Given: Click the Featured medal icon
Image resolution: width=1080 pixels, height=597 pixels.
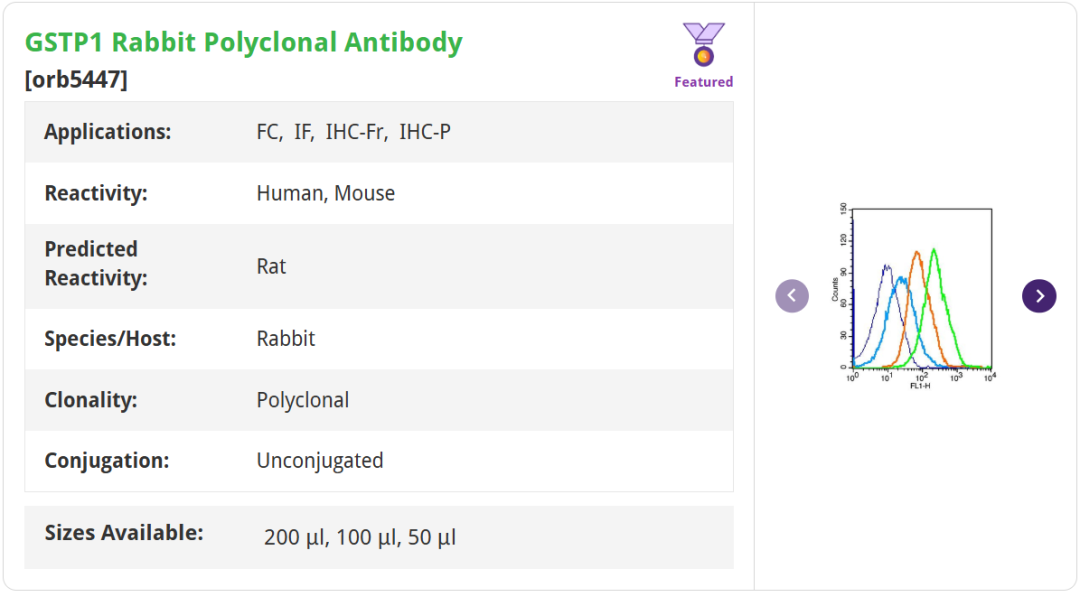Looking at the screenshot, I should 703,45.
